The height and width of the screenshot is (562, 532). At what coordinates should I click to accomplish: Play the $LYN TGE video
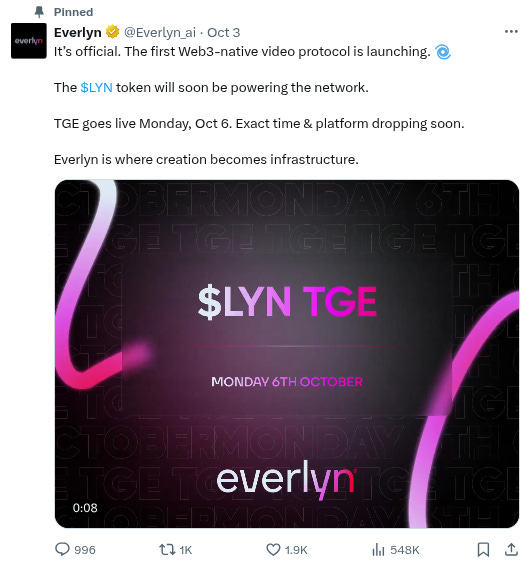click(287, 354)
